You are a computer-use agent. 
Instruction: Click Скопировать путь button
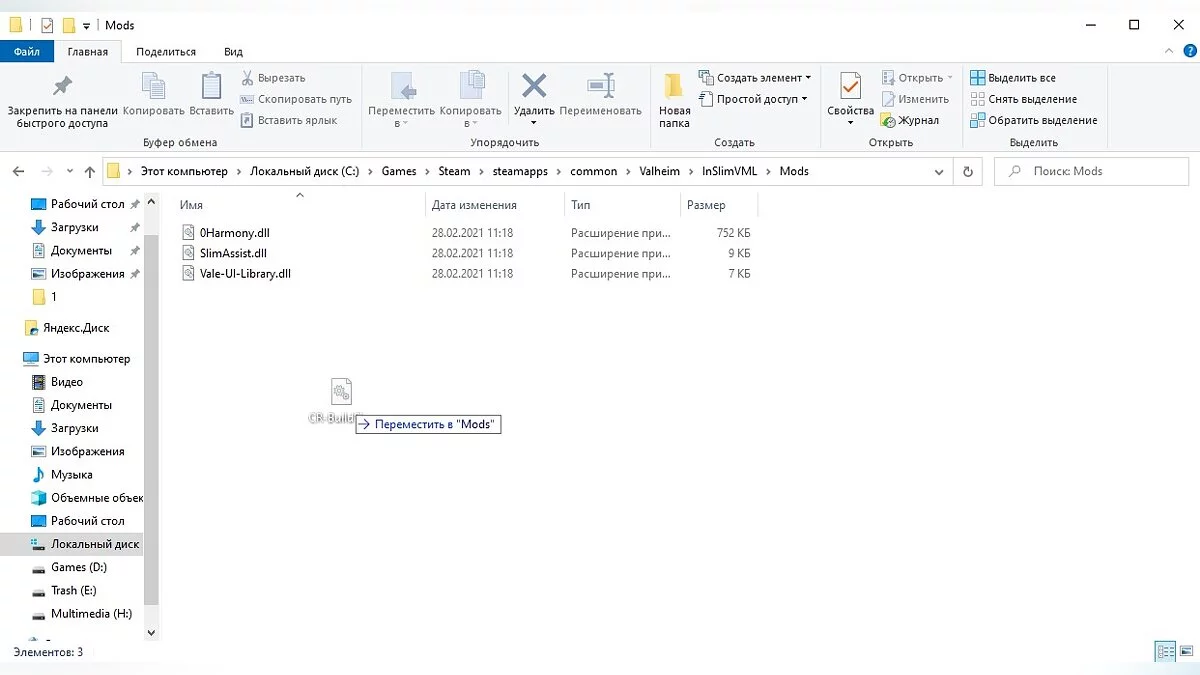[x=296, y=99]
